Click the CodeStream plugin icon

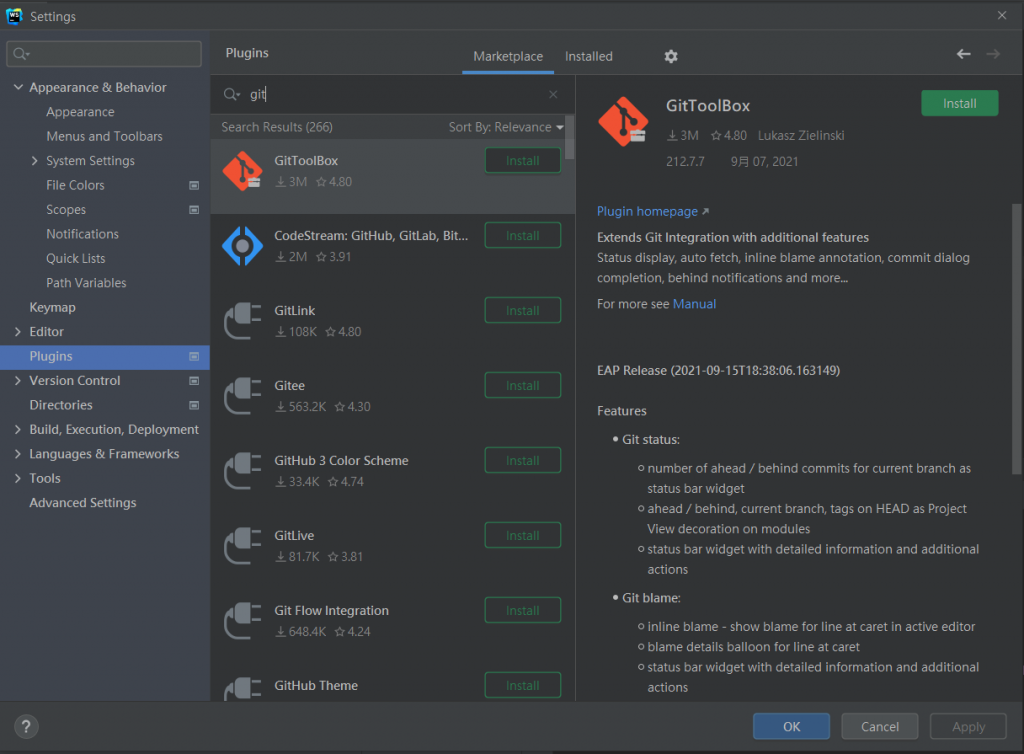point(242,246)
